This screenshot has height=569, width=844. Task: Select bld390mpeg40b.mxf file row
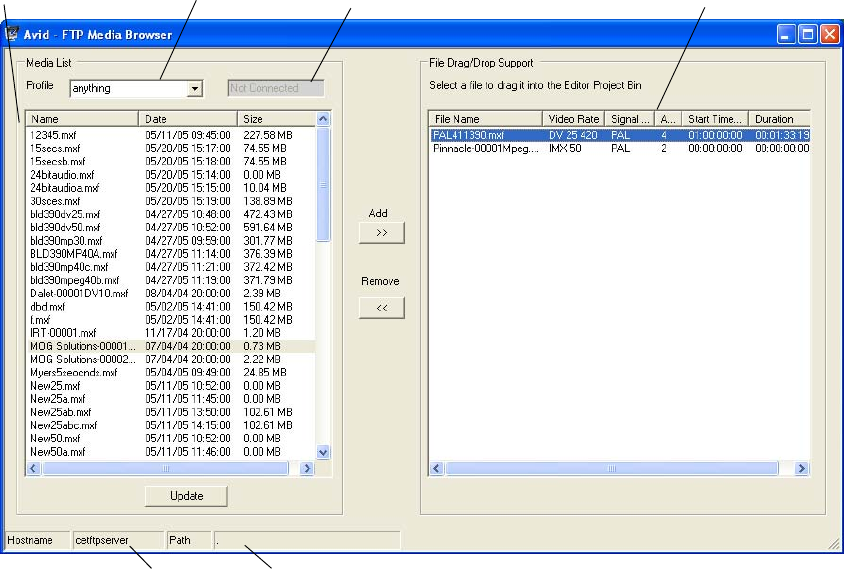click(171, 280)
